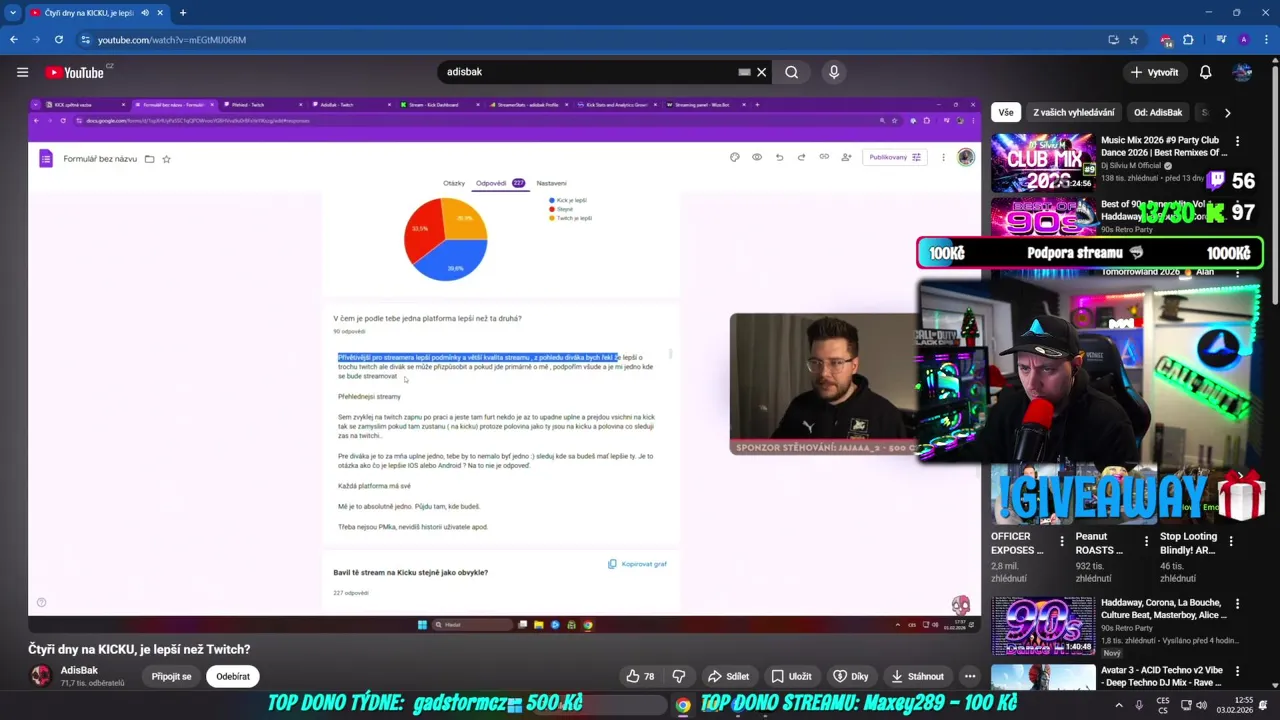This screenshot has height=720, width=1280.
Task: Subscribe with the Odebírat button
Action: [x=233, y=676]
